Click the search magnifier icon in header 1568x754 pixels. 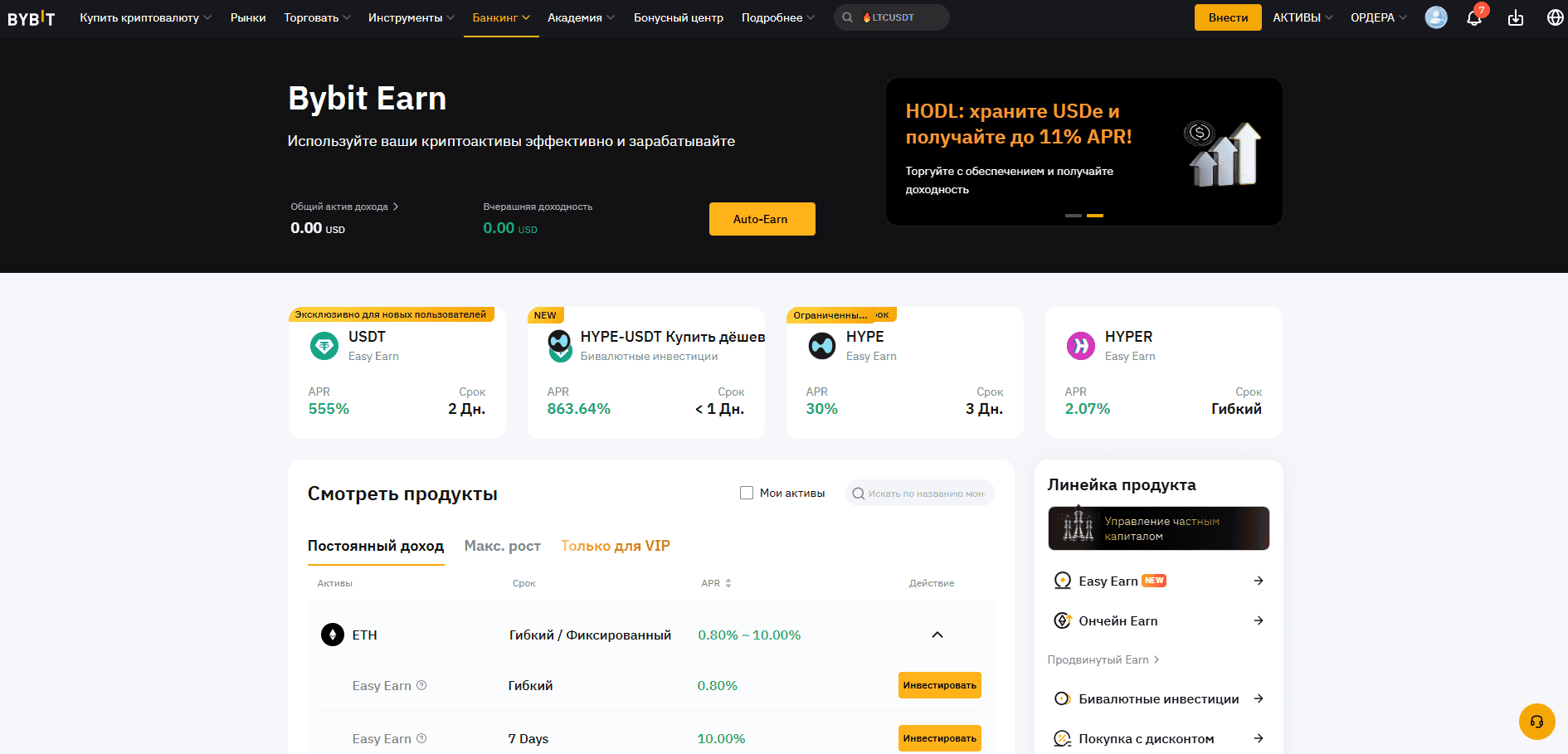pos(847,17)
